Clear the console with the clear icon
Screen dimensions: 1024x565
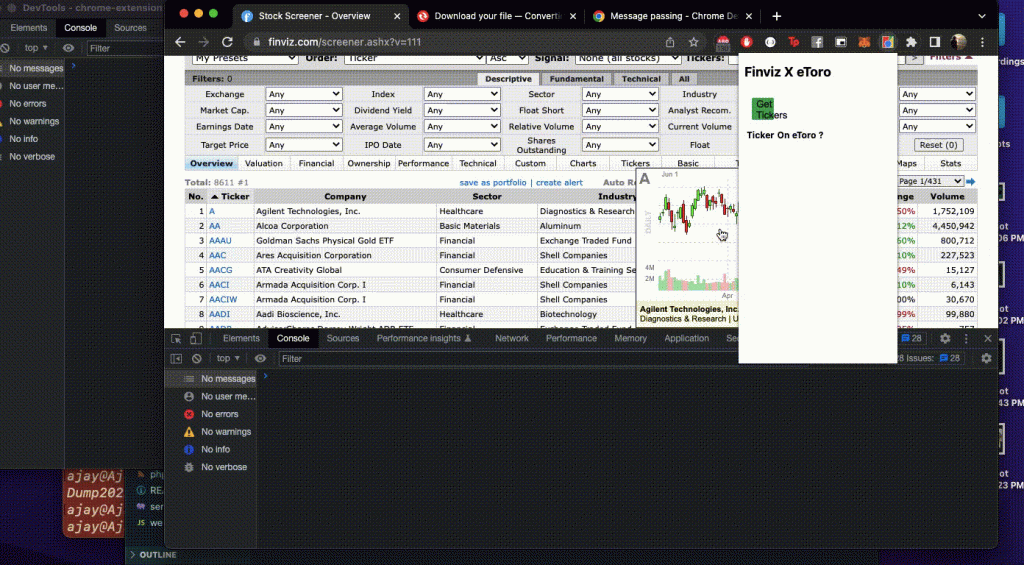click(197, 358)
